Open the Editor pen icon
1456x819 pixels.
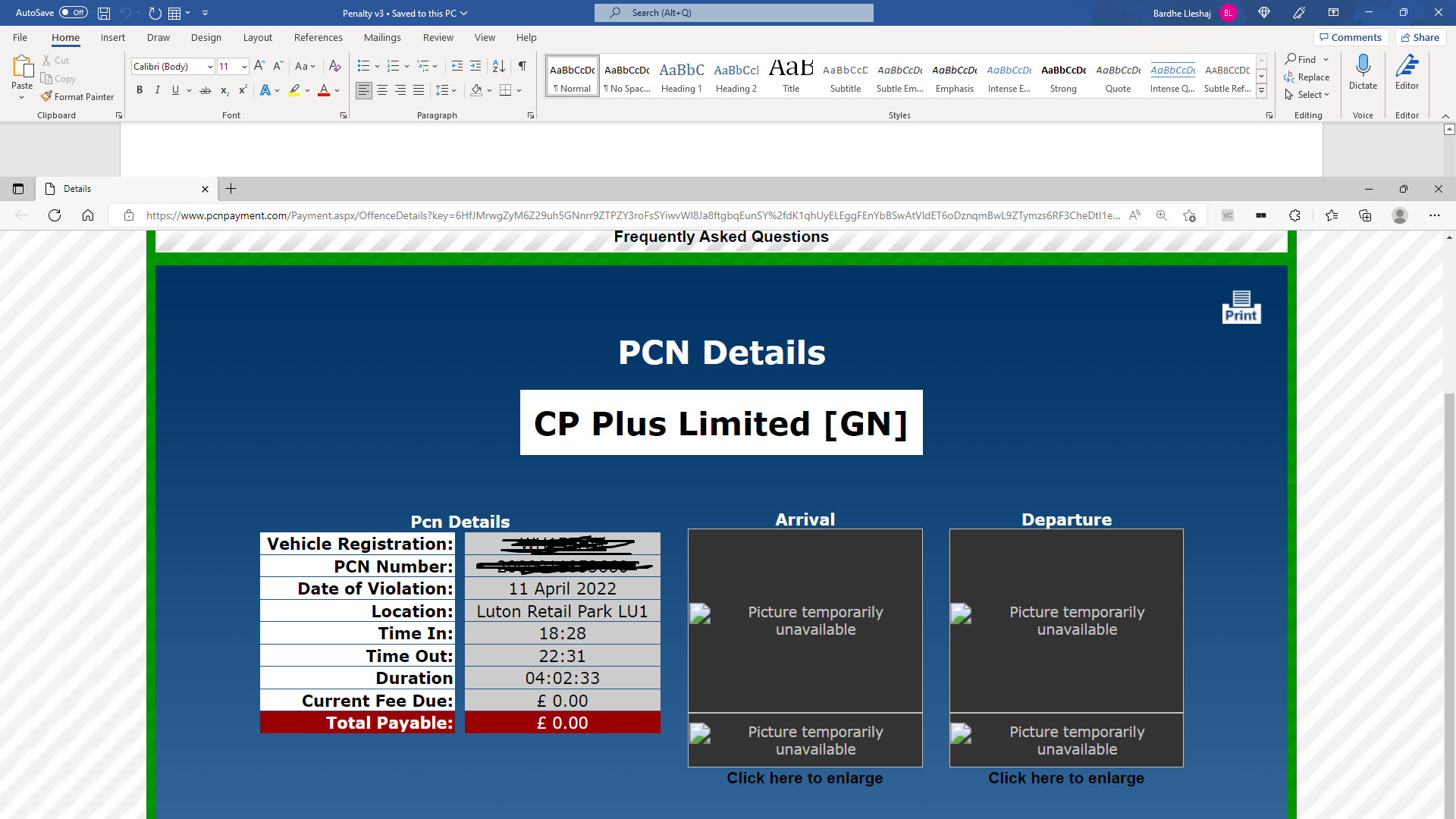1407,66
